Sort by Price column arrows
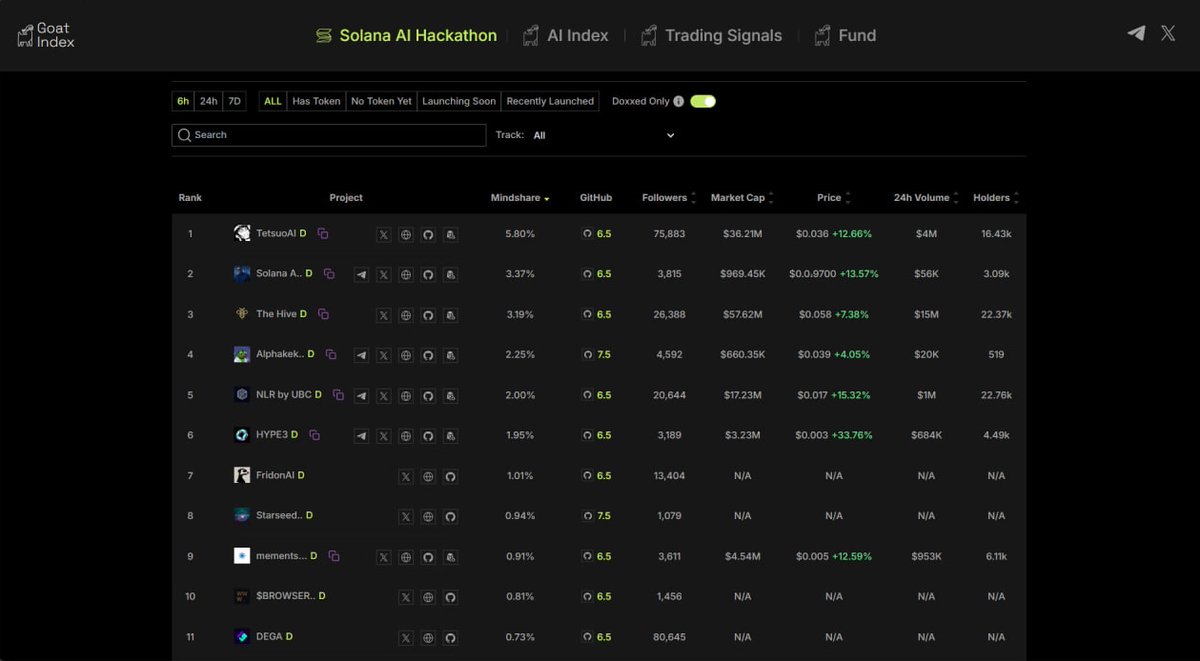 (x=848, y=198)
